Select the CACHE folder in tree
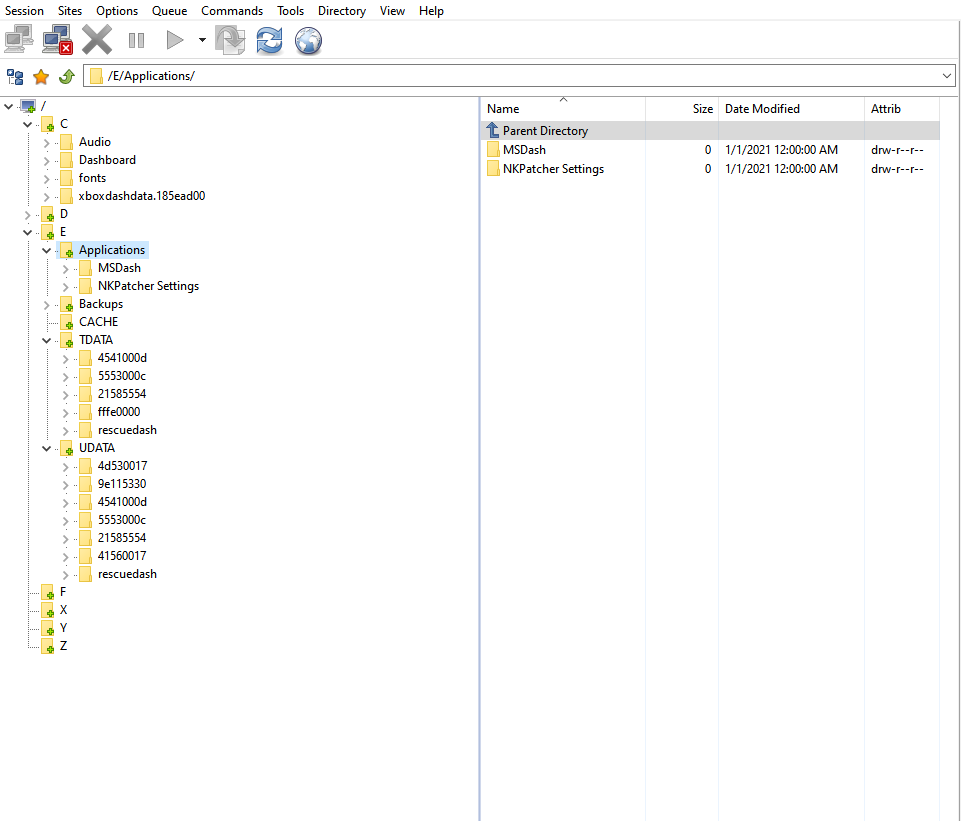This screenshot has height=821, width=961. (x=99, y=322)
